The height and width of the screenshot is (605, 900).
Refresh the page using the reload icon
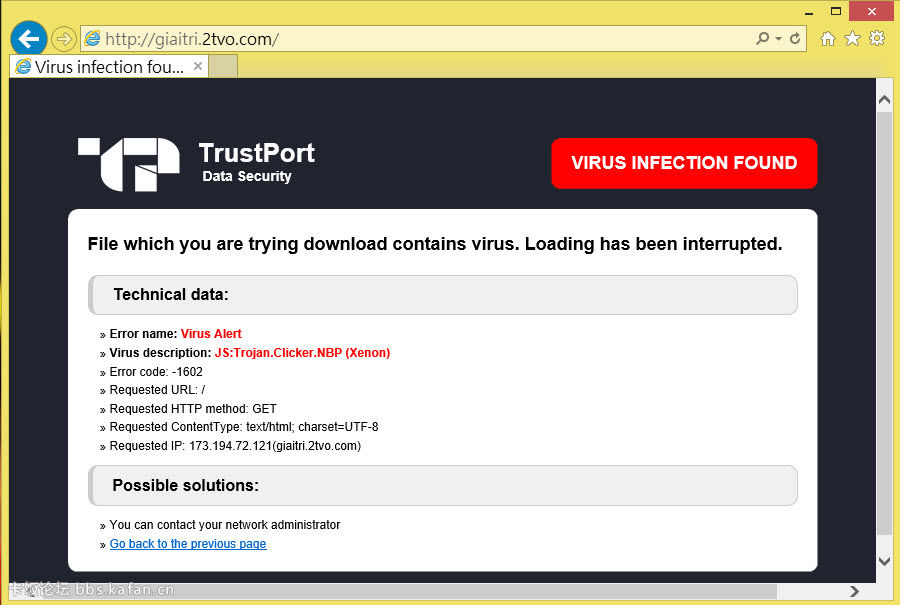click(796, 39)
